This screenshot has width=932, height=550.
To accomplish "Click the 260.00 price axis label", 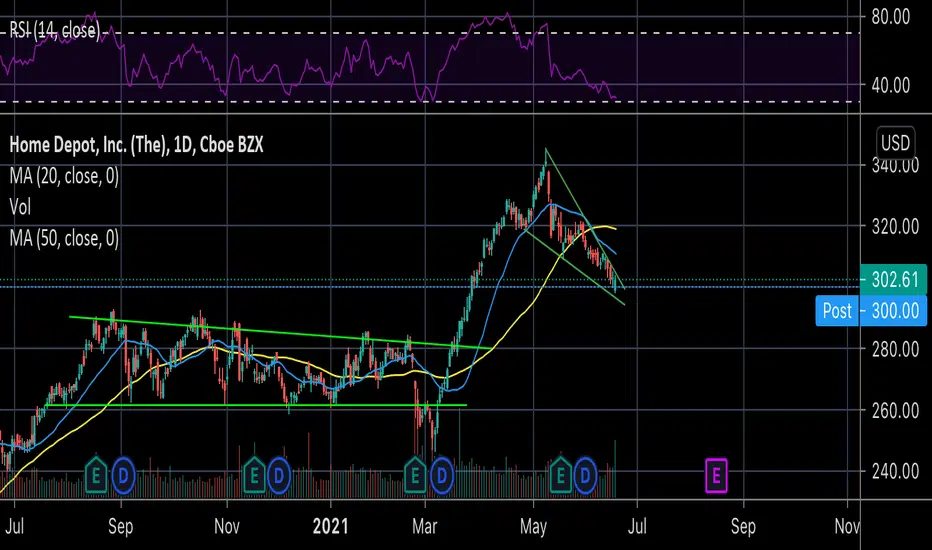I will click(x=895, y=410).
